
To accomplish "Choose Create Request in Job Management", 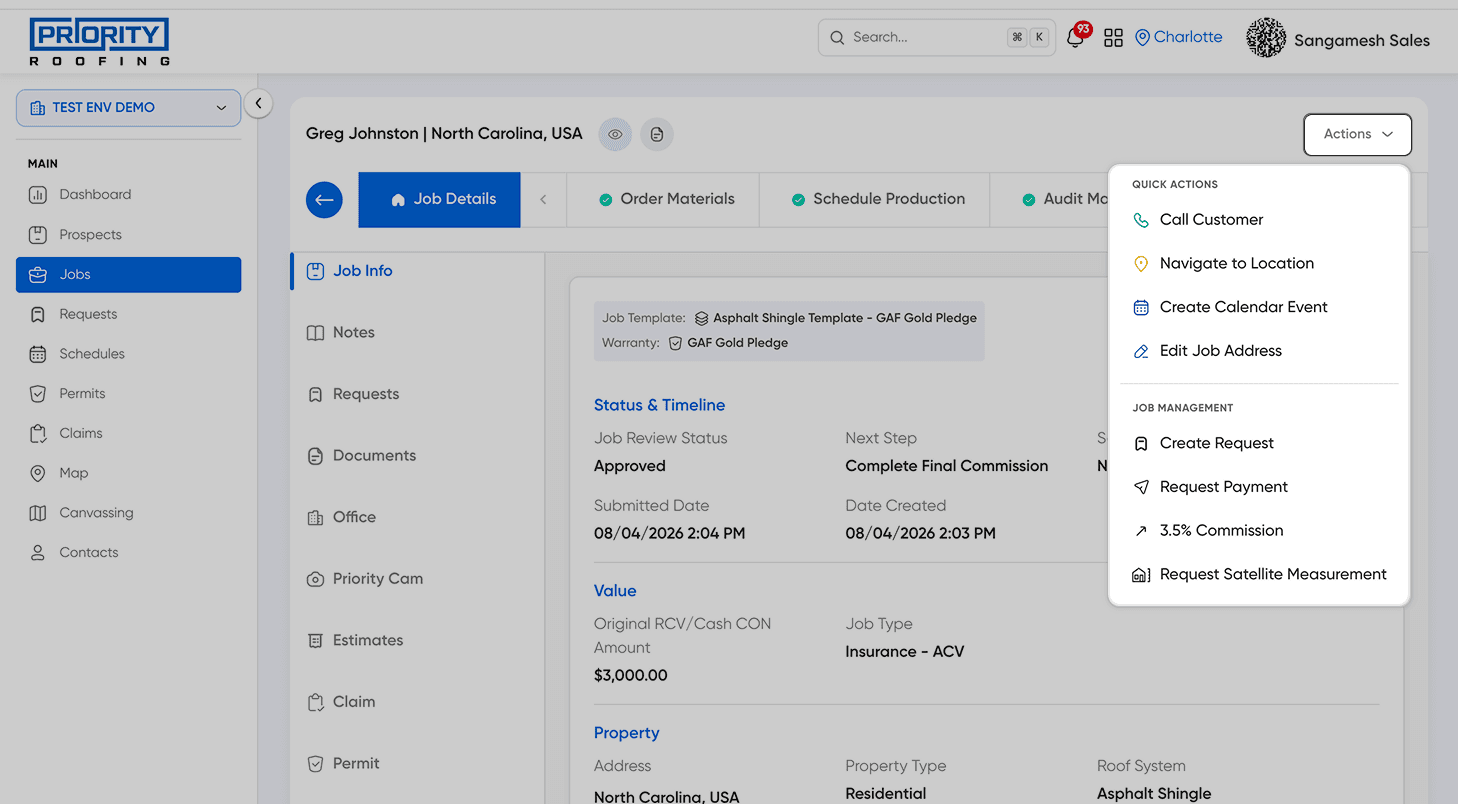I will pyautogui.click(x=1259, y=444).
